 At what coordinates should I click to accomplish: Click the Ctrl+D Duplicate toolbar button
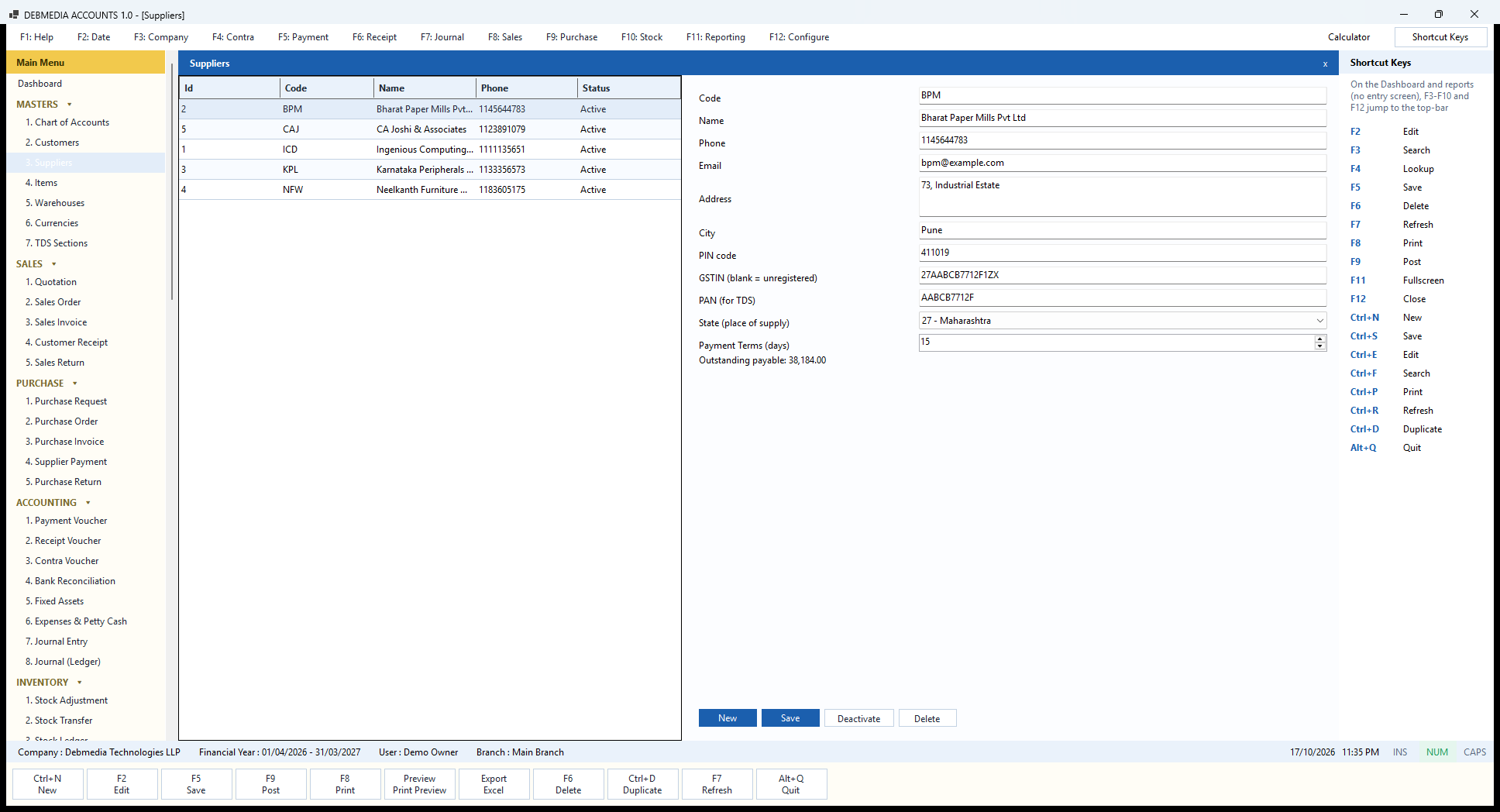(642, 784)
